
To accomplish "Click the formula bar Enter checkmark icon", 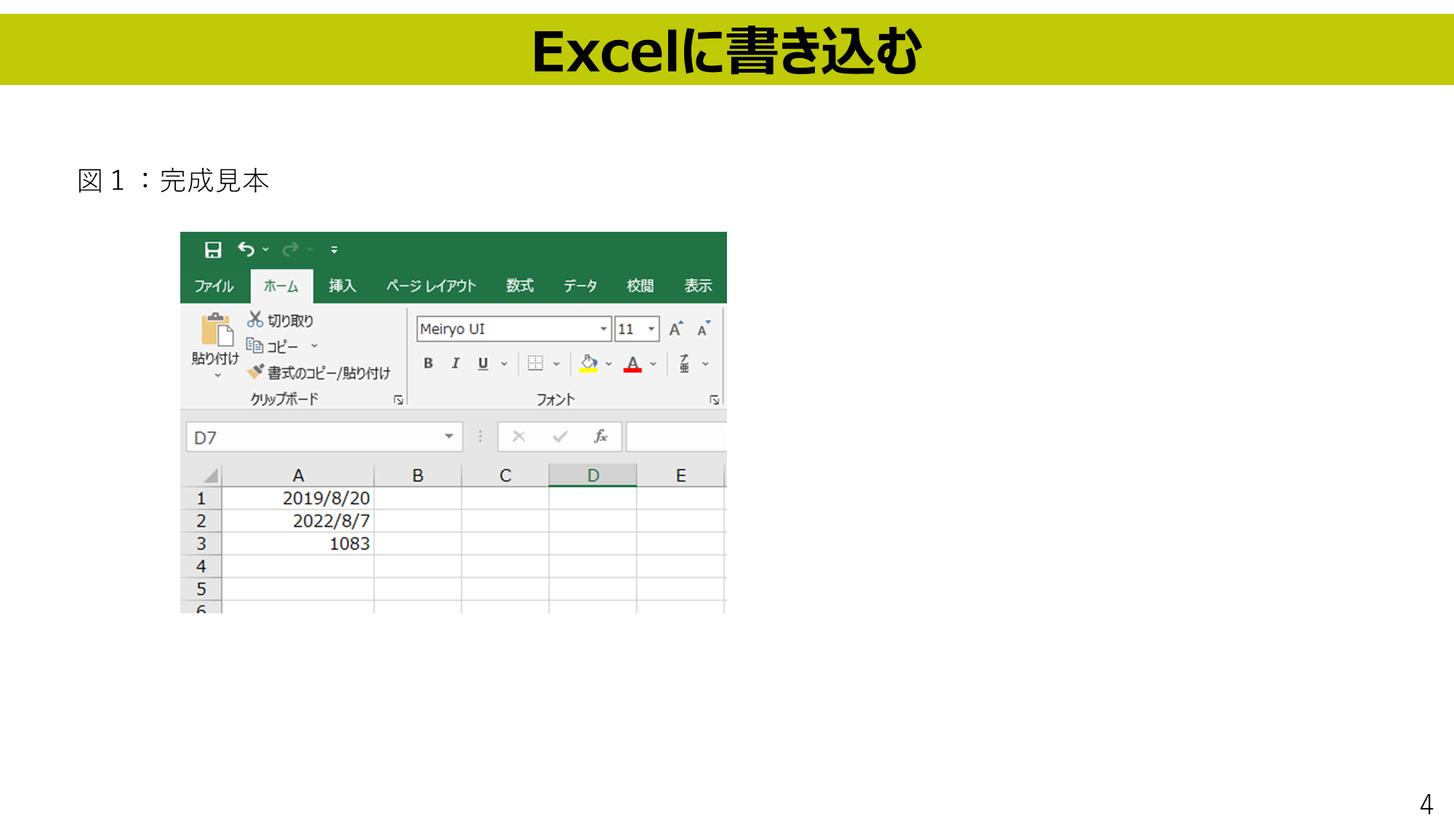I will click(x=560, y=437).
